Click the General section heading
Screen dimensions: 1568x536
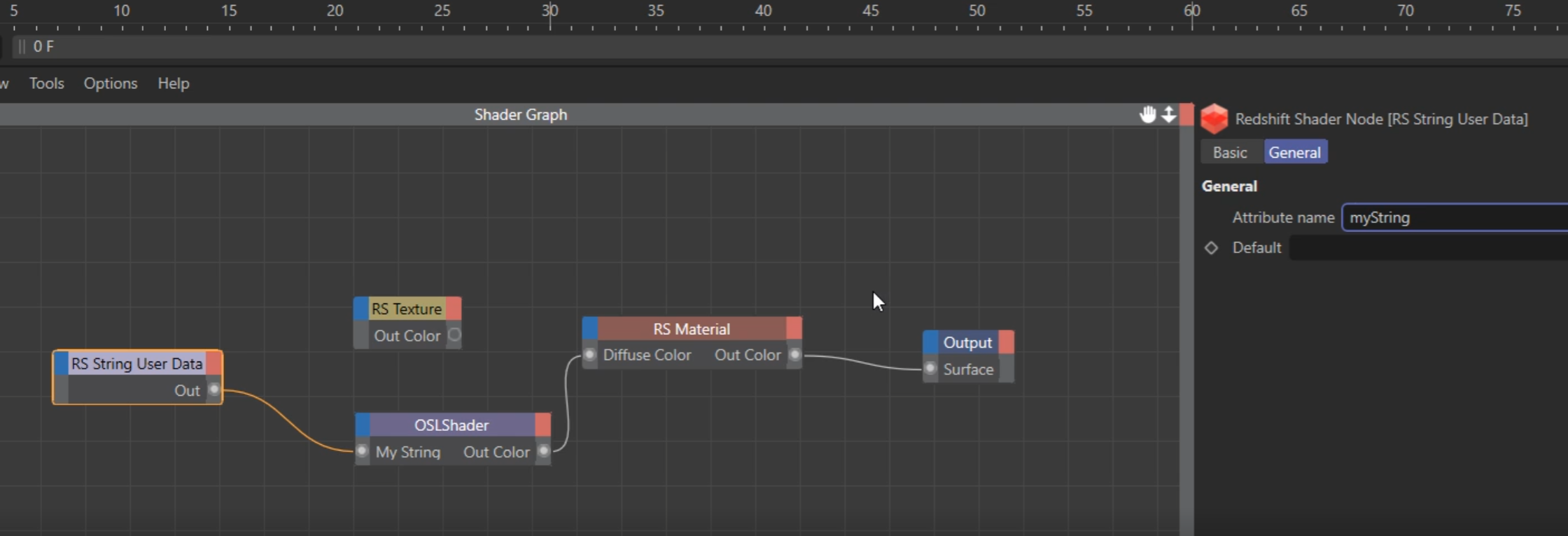(x=1229, y=186)
